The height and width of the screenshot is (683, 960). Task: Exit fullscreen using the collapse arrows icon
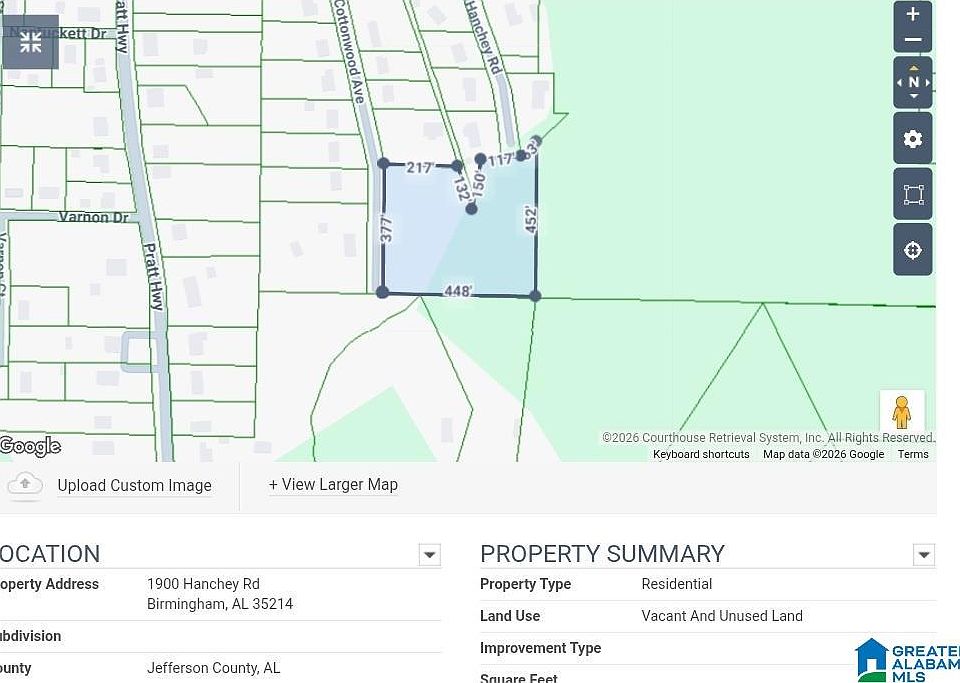point(30,42)
